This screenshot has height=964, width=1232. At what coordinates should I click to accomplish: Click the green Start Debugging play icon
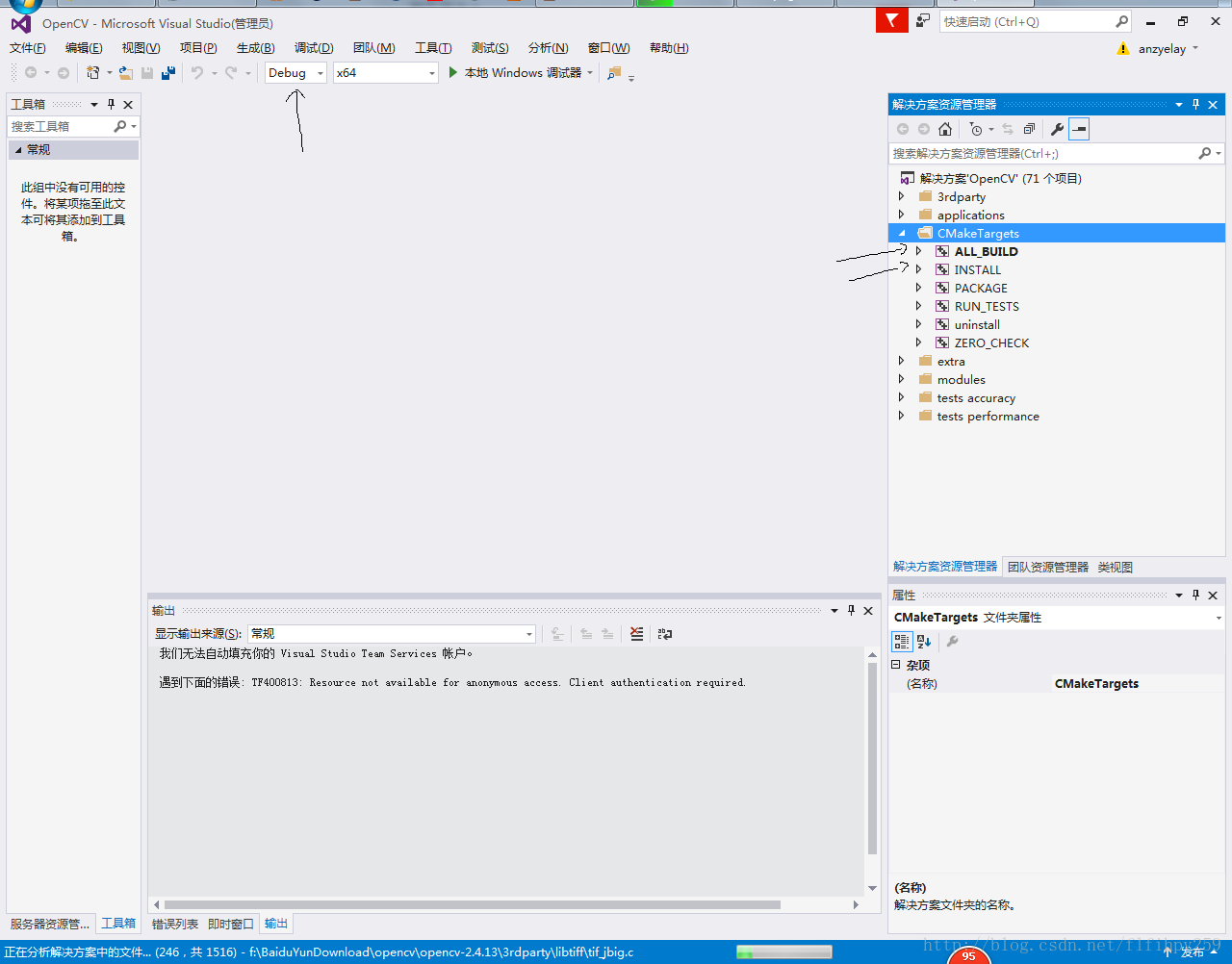[x=452, y=72]
